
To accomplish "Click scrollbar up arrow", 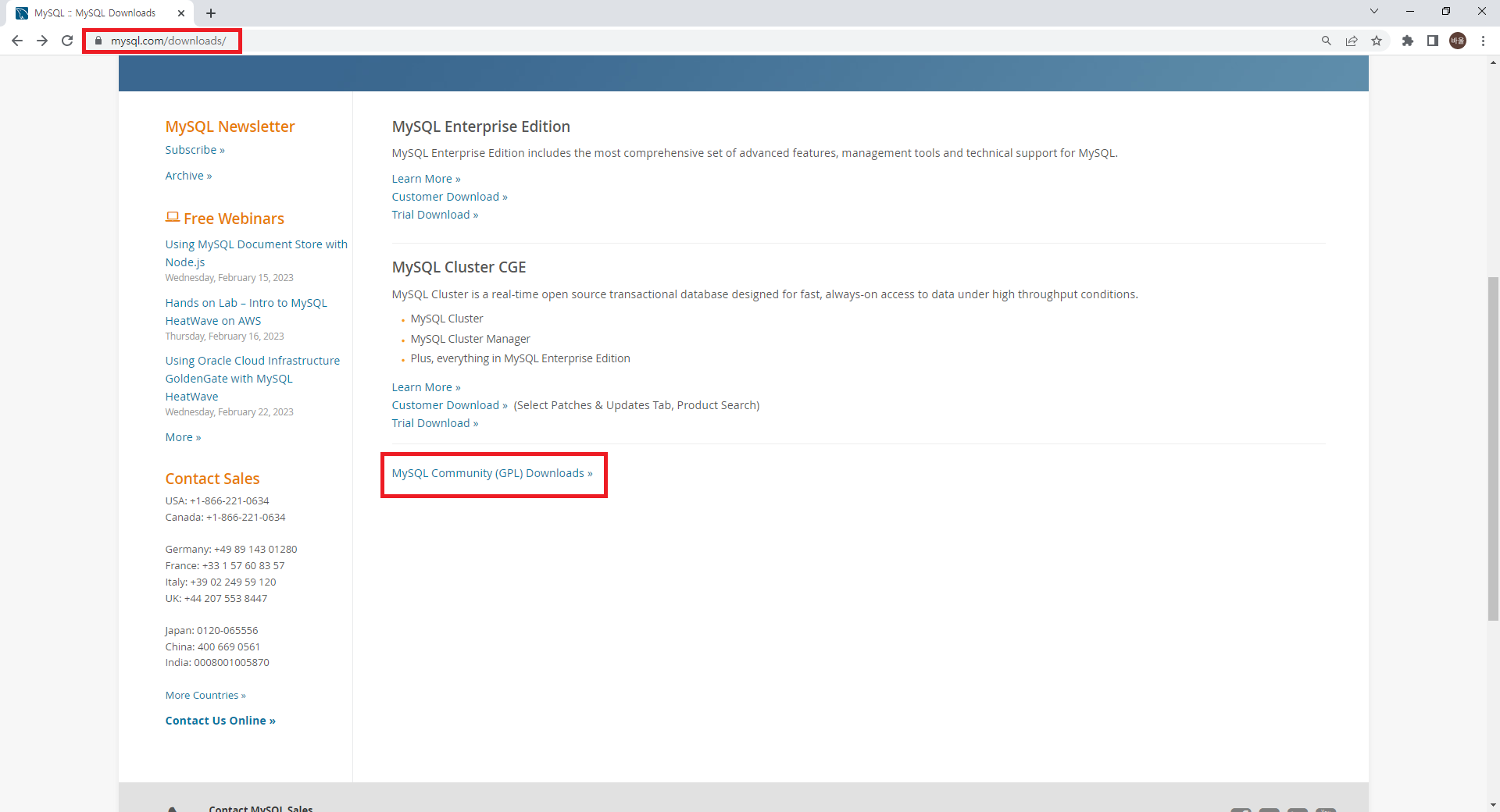I will click(1493, 62).
